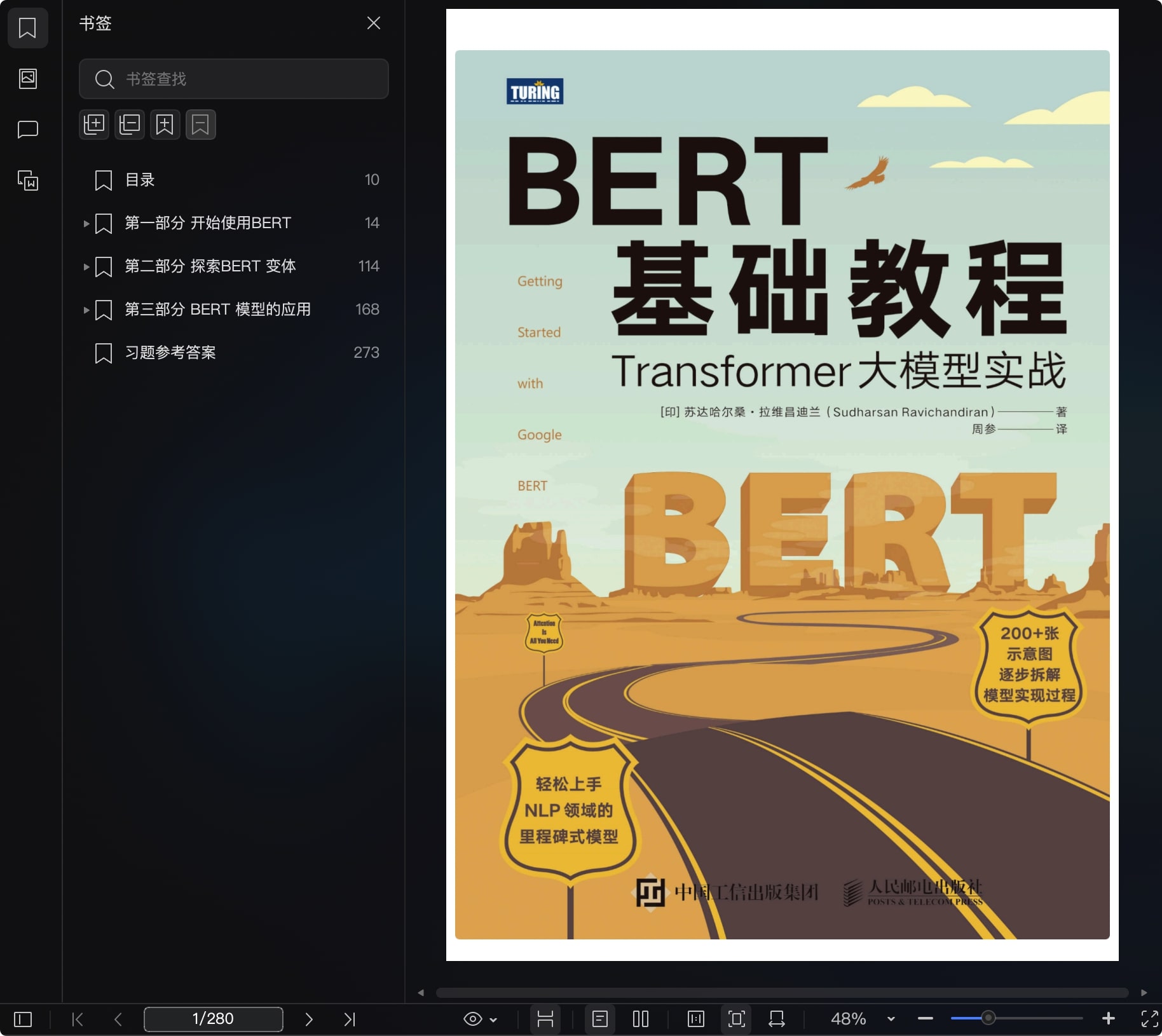The height and width of the screenshot is (1036, 1162).
Task: Go to the next page
Action: 309,1019
